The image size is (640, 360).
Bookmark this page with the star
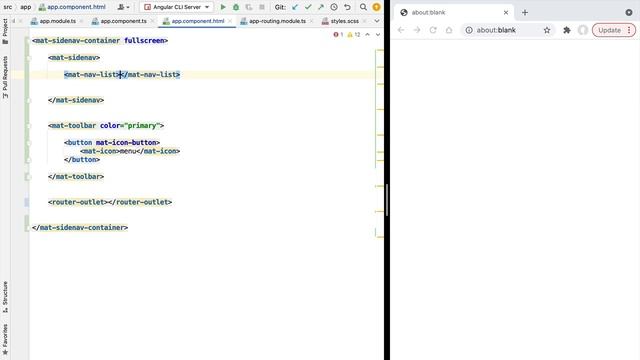coord(547,30)
